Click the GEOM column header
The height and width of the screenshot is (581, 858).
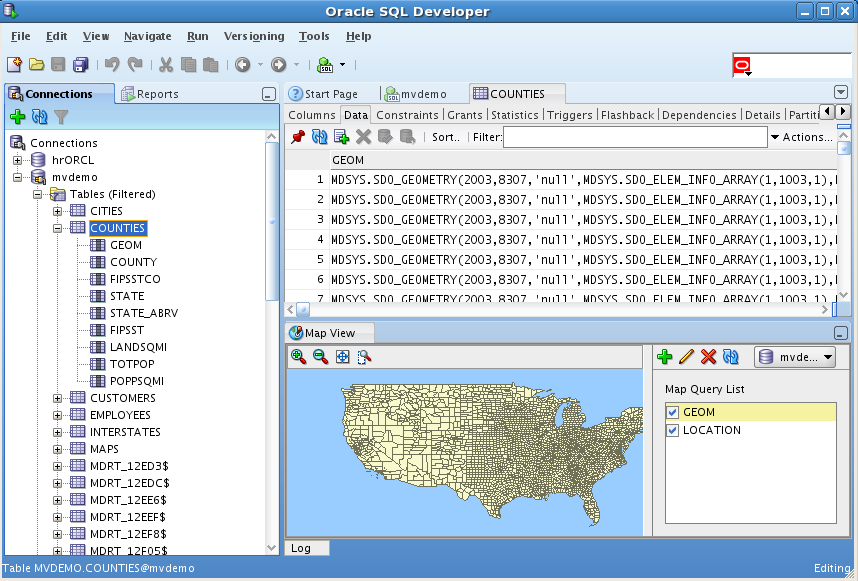coord(583,160)
